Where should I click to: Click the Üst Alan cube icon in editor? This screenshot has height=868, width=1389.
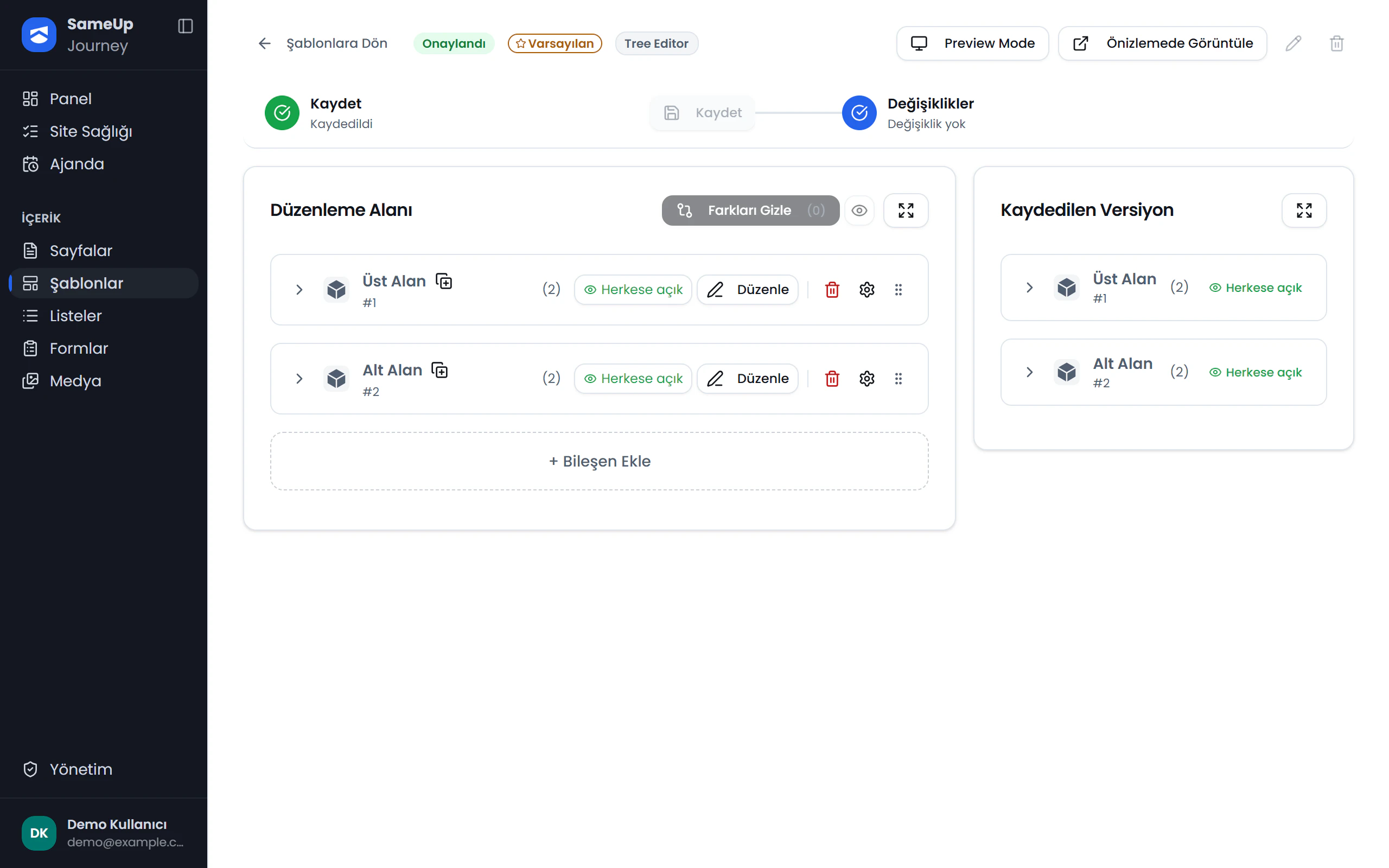point(336,289)
